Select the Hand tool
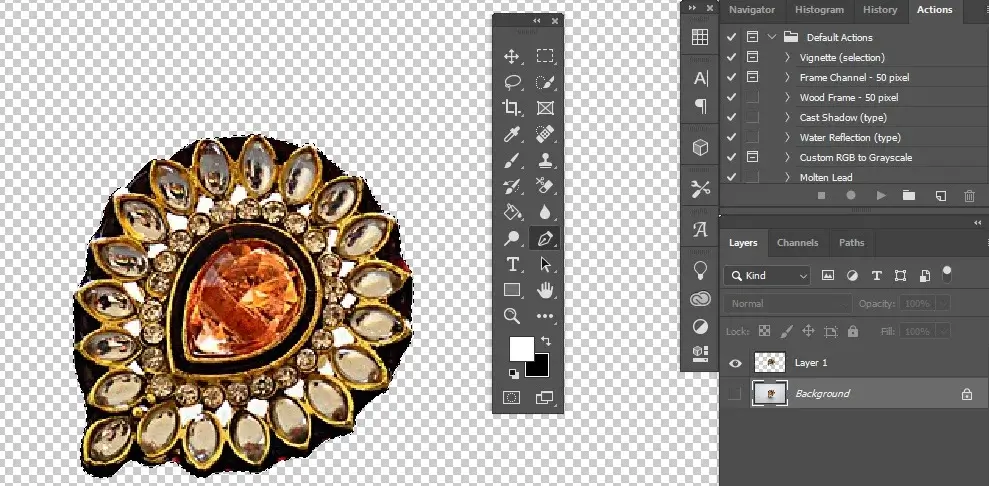Image resolution: width=989 pixels, height=486 pixels. tap(545, 290)
